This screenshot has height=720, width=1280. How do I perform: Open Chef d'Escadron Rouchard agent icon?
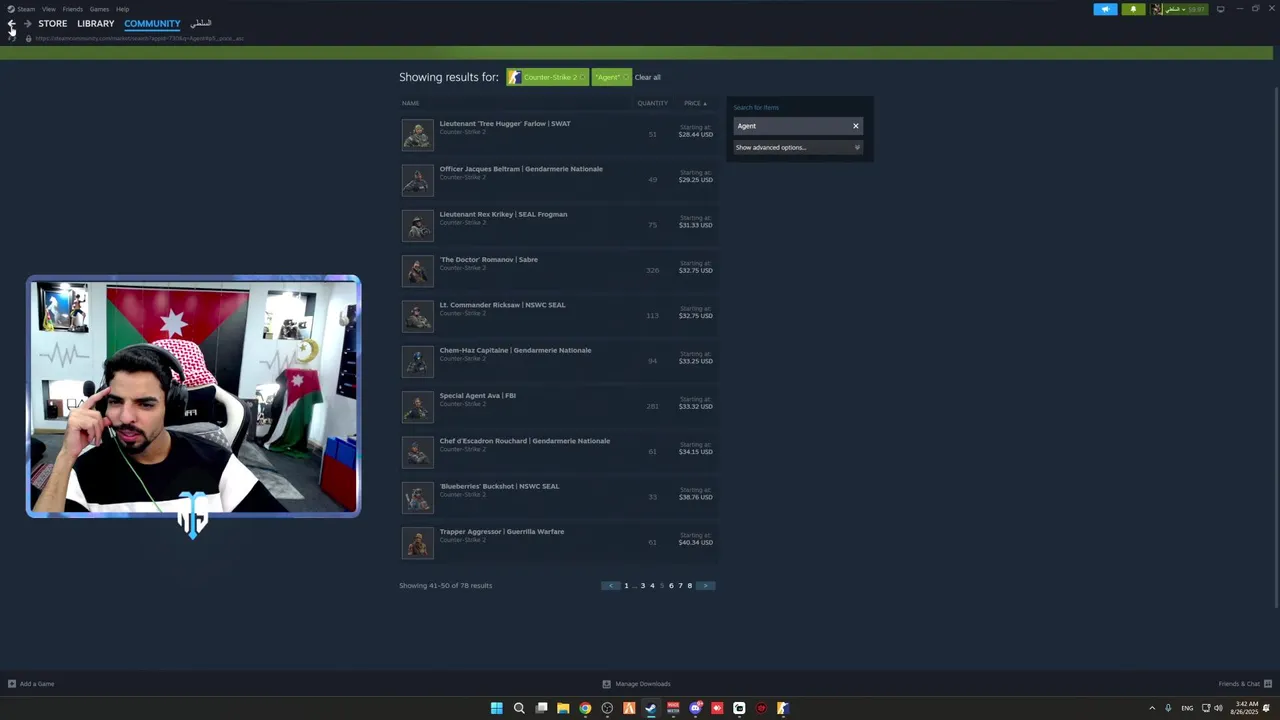[x=417, y=452]
